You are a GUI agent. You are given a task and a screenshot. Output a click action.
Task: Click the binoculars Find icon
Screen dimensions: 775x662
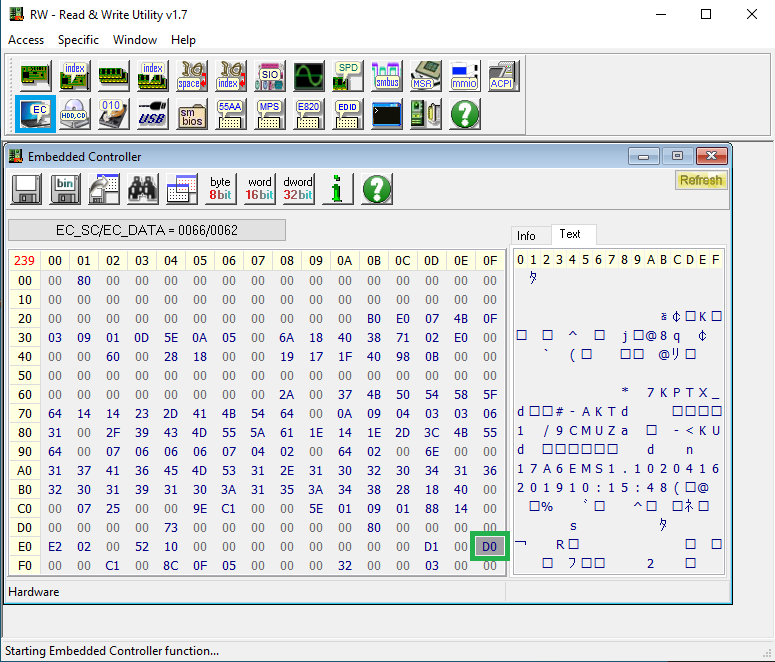tap(142, 189)
